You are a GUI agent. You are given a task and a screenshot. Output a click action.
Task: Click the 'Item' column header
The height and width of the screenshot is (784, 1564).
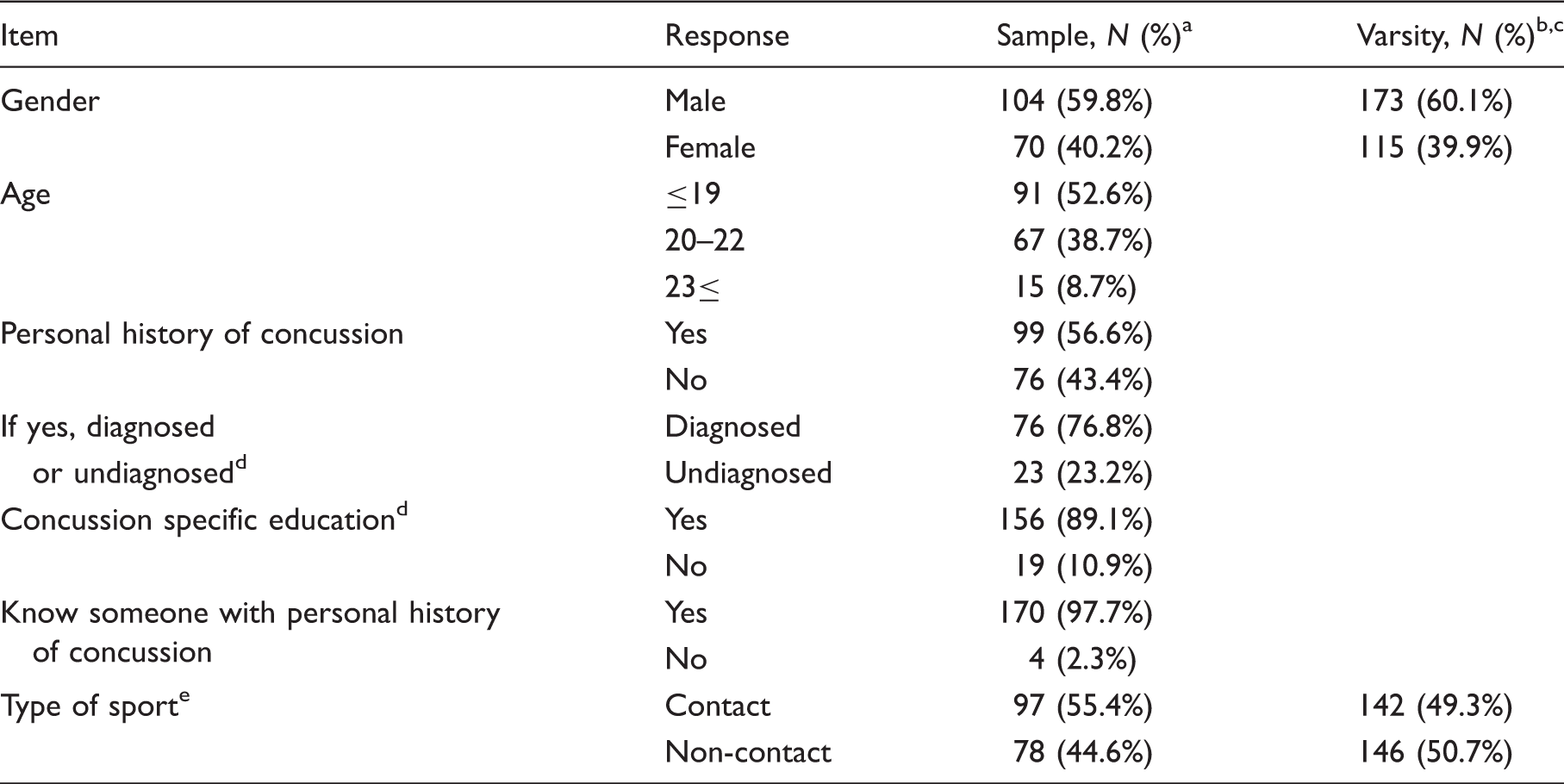pyautogui.click(x=29, y=35)
